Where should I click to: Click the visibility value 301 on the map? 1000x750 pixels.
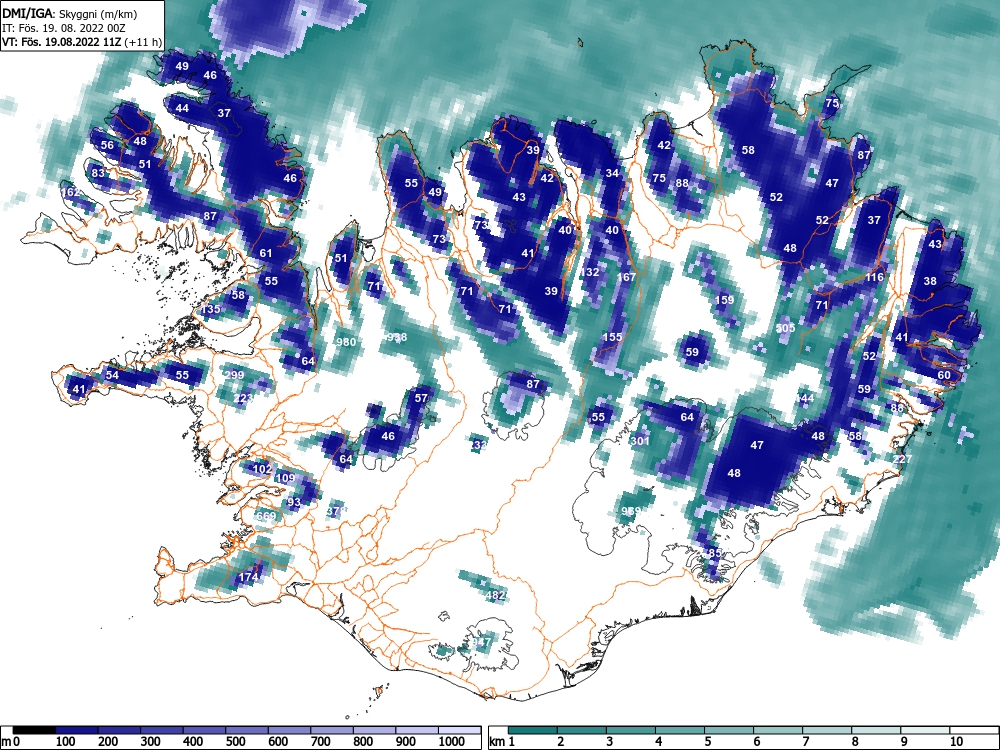tap(640, 441)
